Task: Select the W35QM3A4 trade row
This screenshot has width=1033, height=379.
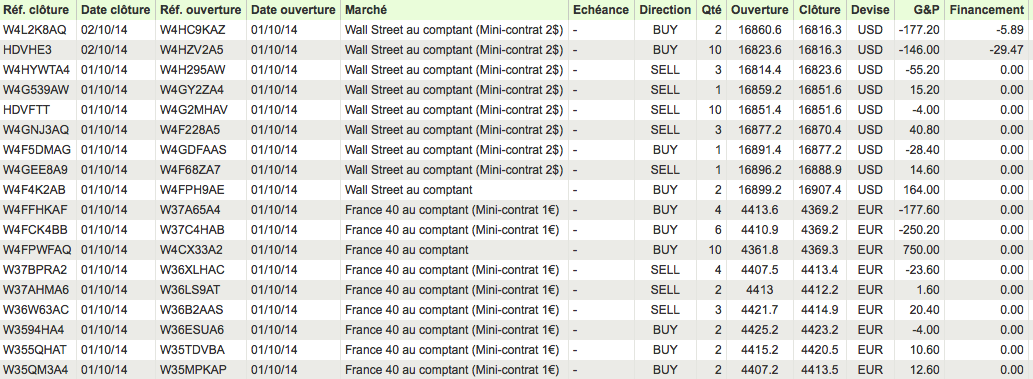Action: point(516,369)
